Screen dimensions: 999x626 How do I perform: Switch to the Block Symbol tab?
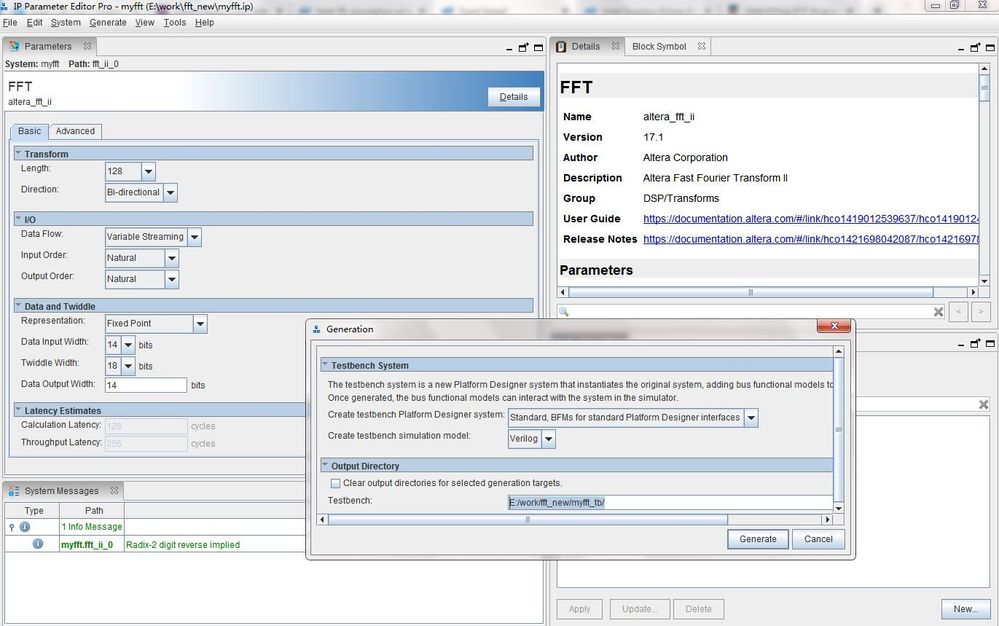tap(659, 46)
